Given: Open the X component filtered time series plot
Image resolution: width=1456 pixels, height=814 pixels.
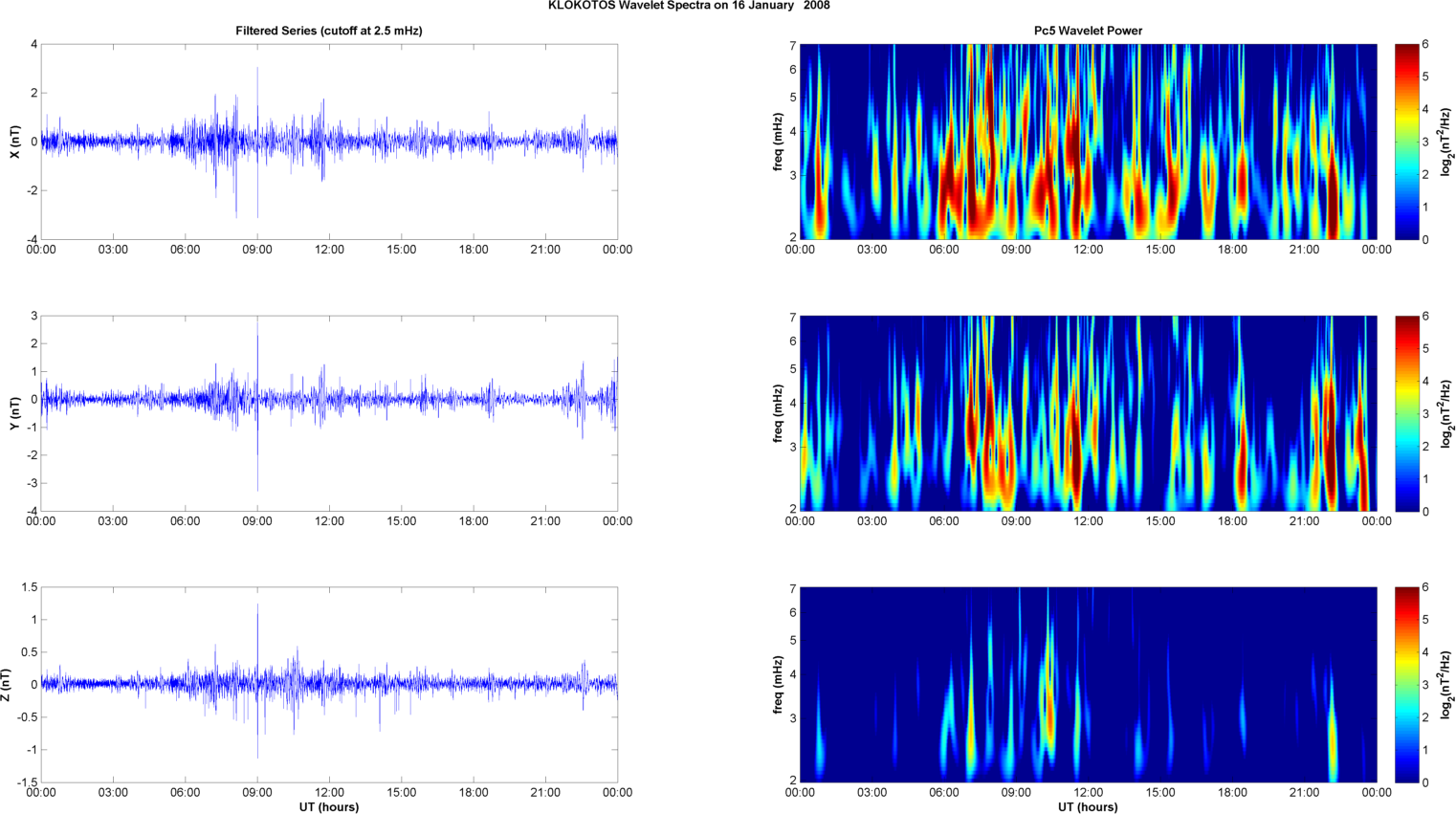Looking at the screenshot, I should 329,142.
